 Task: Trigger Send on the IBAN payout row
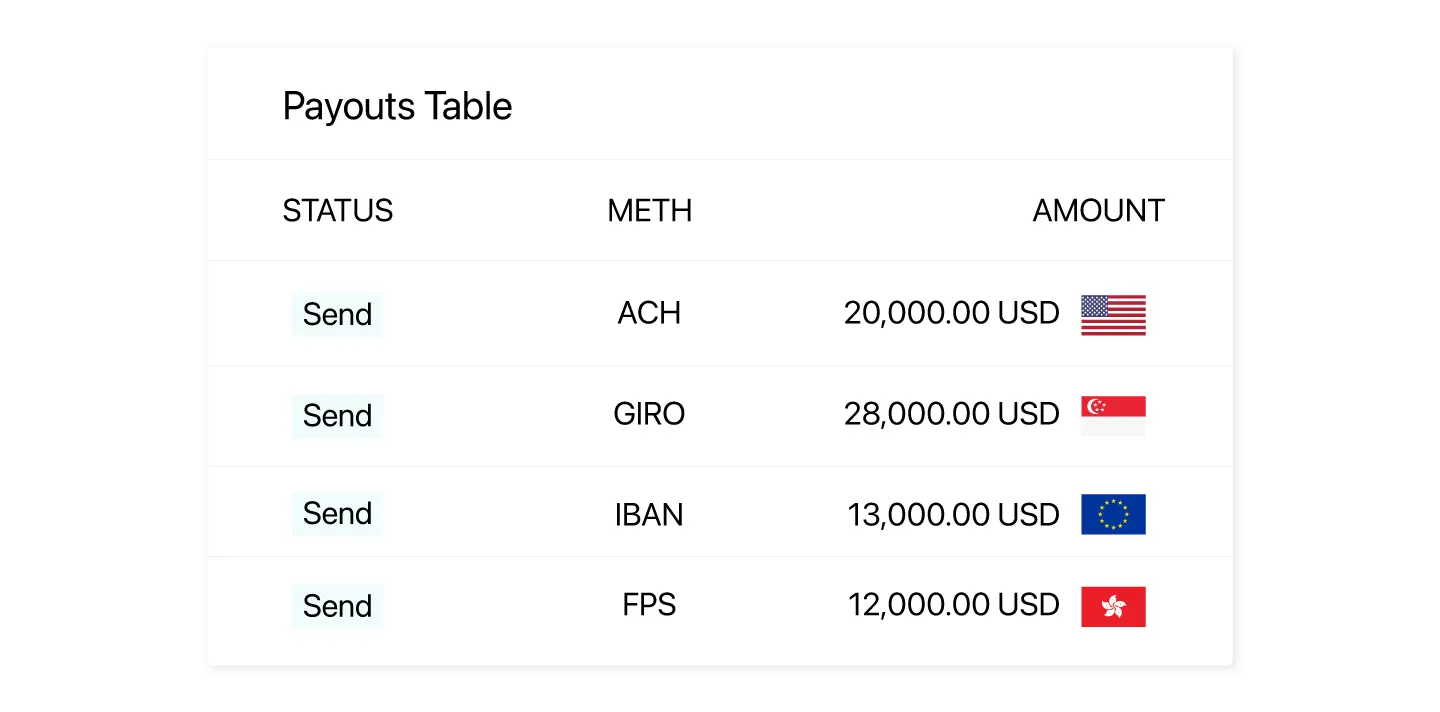(337, 513)
